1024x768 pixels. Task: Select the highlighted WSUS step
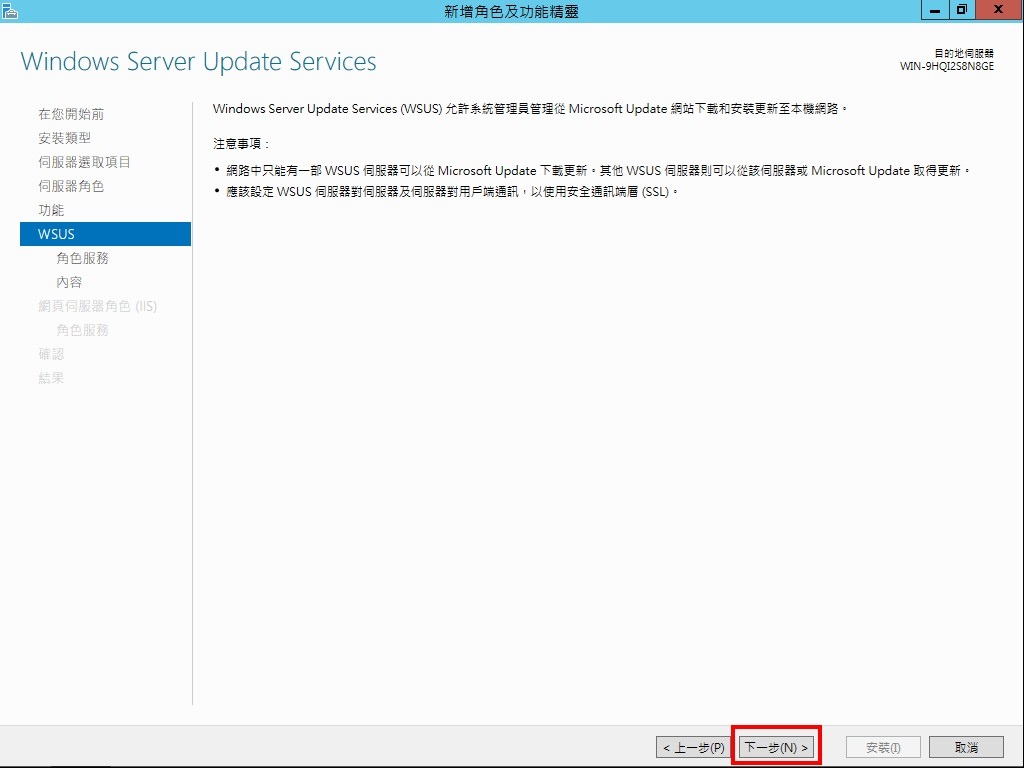click(x=105, y=234)
